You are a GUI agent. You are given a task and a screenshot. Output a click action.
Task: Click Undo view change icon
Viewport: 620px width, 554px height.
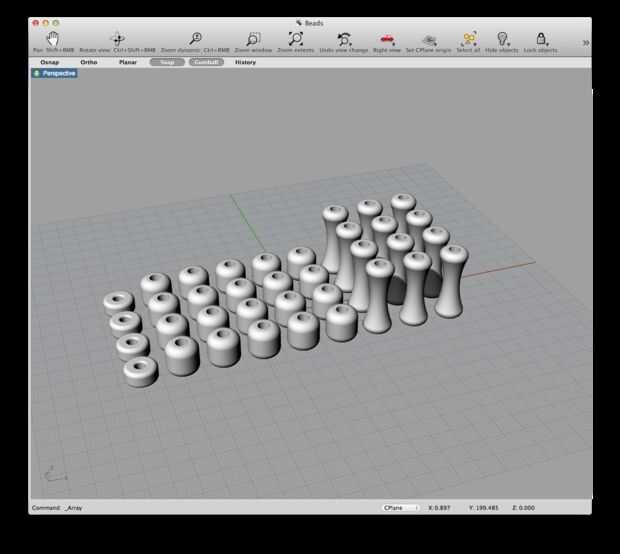point(344,39)
